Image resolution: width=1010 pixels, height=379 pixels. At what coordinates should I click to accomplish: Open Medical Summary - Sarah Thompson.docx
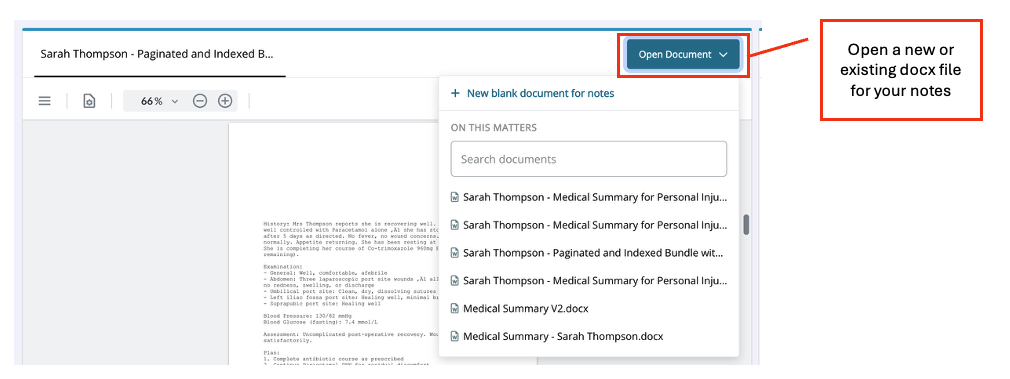pos(557,336)
